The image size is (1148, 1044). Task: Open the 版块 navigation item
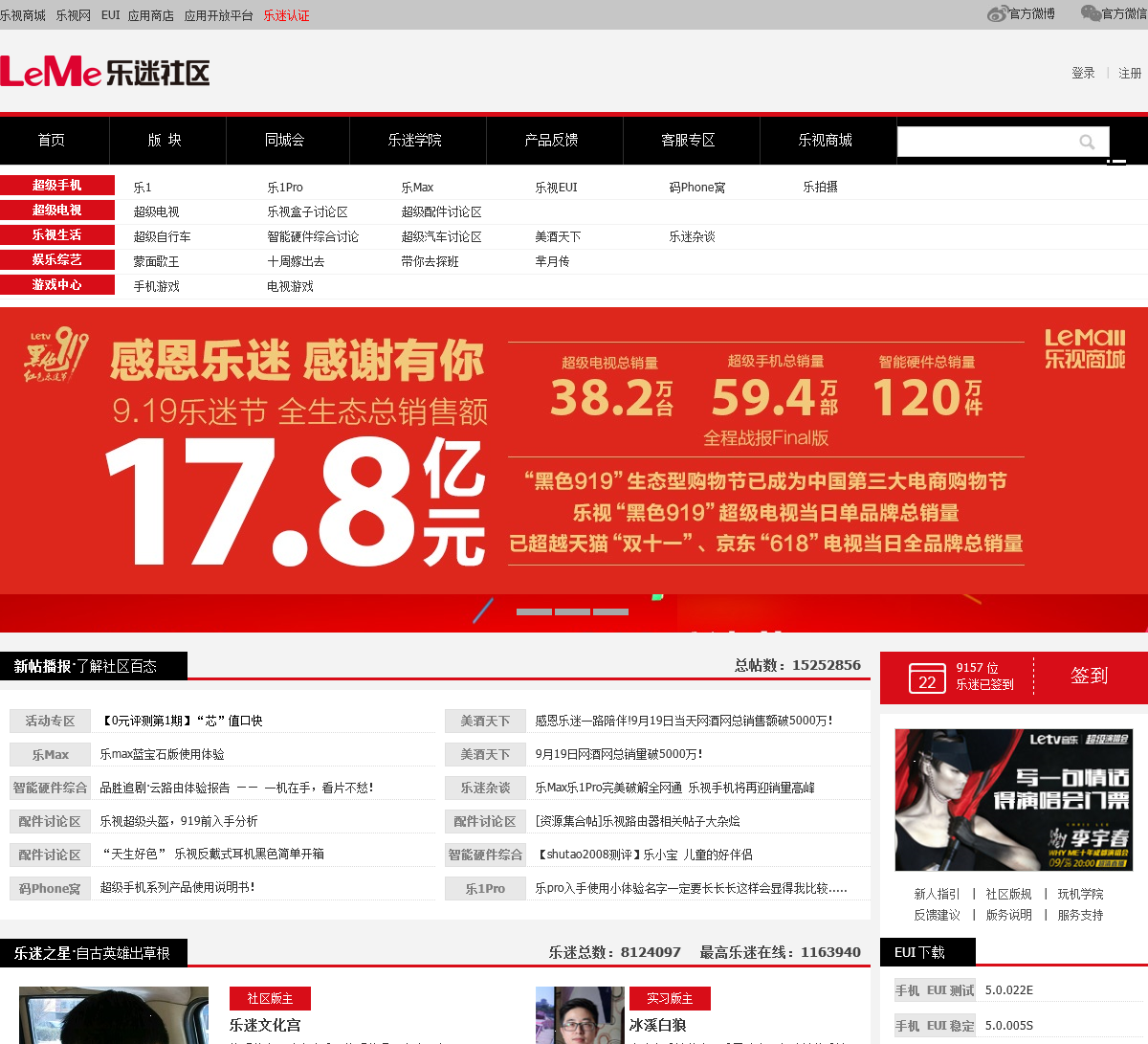coord(165,140)
